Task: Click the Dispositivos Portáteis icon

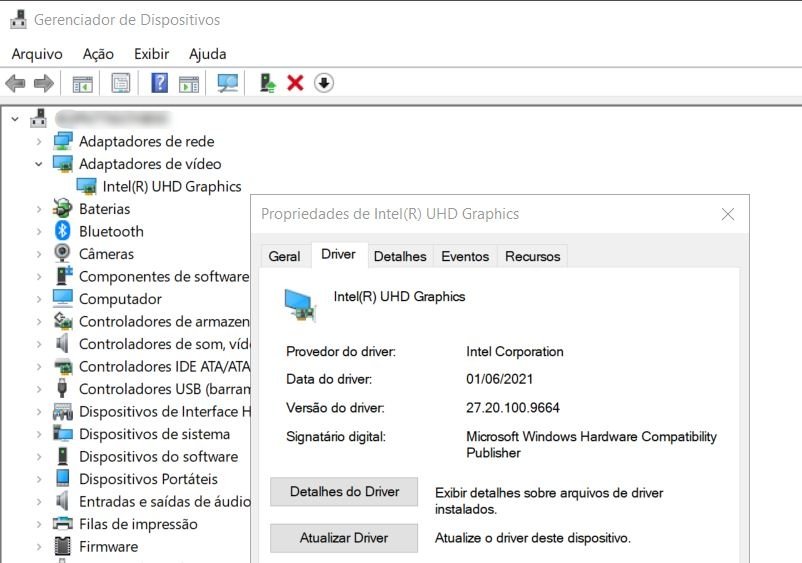Action: click(62, 479)
